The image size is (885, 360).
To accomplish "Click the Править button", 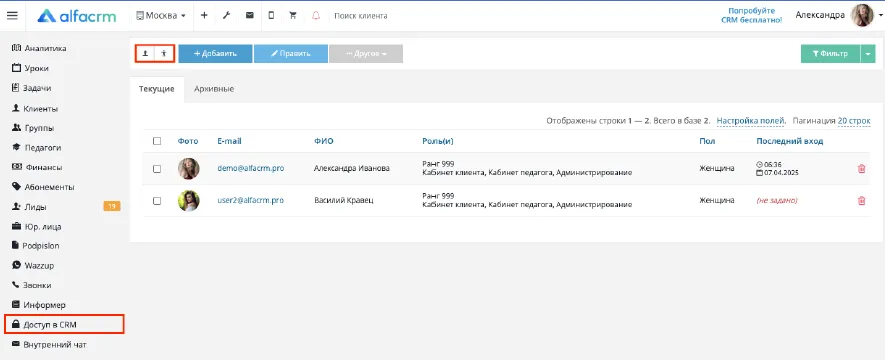I will pyautogui.click(x=291, y=54).
